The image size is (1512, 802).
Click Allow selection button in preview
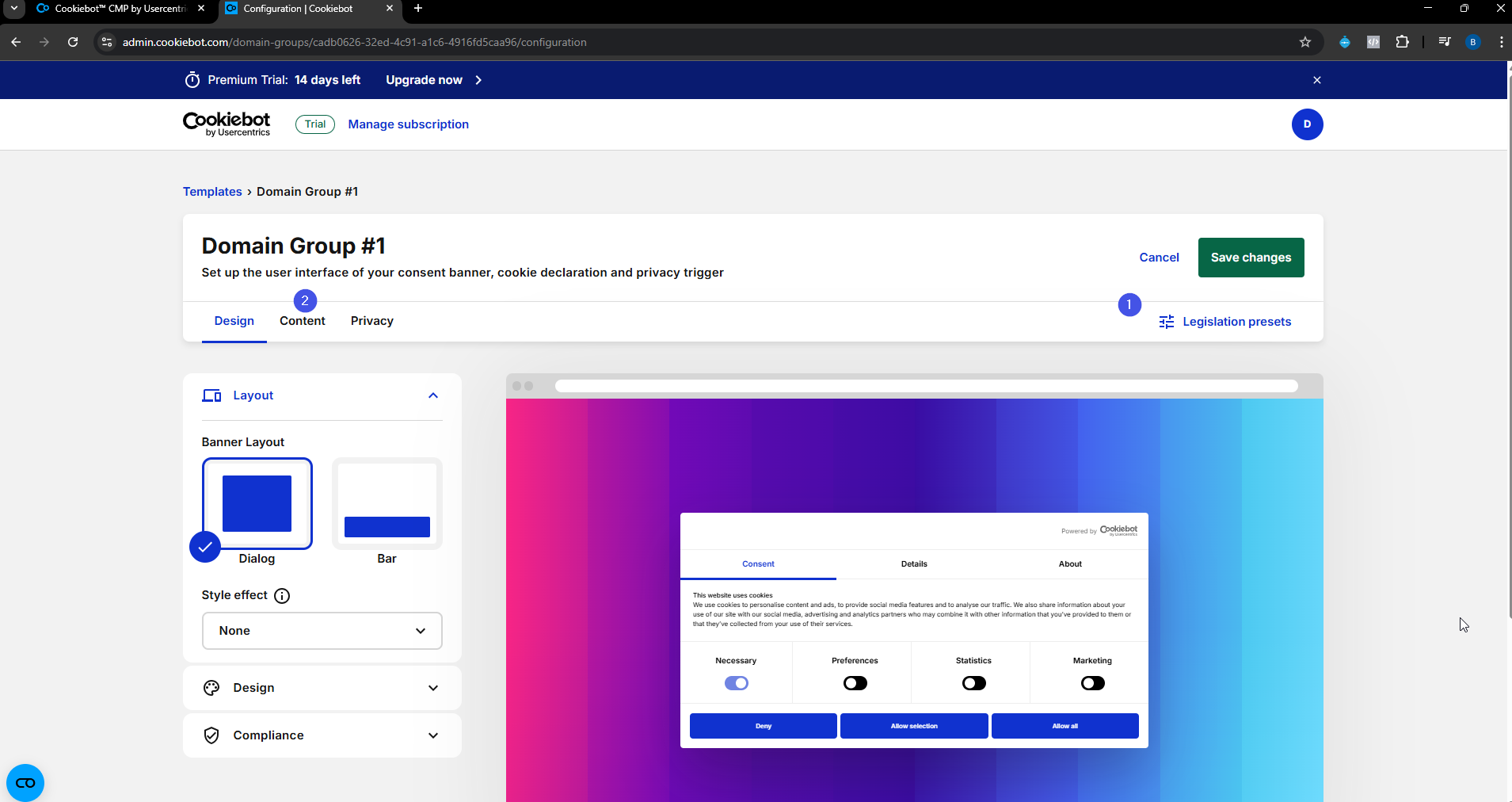pyautogui.click(x=914, y=726)
